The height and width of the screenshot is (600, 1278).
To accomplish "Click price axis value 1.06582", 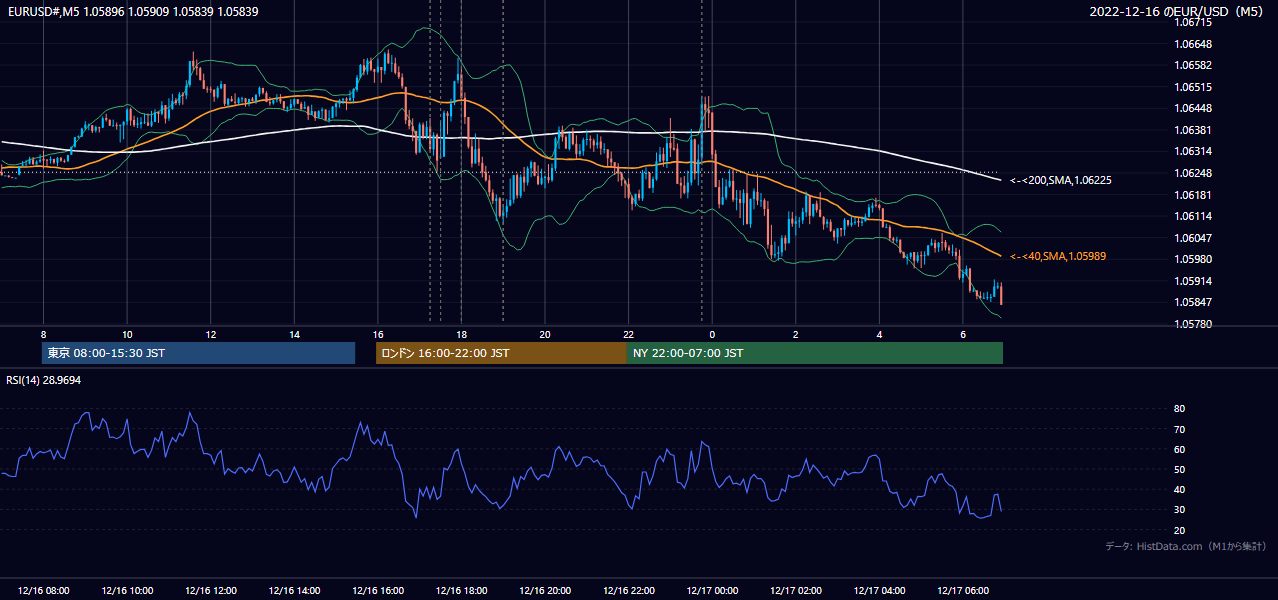I will (x=1192, y=65).
